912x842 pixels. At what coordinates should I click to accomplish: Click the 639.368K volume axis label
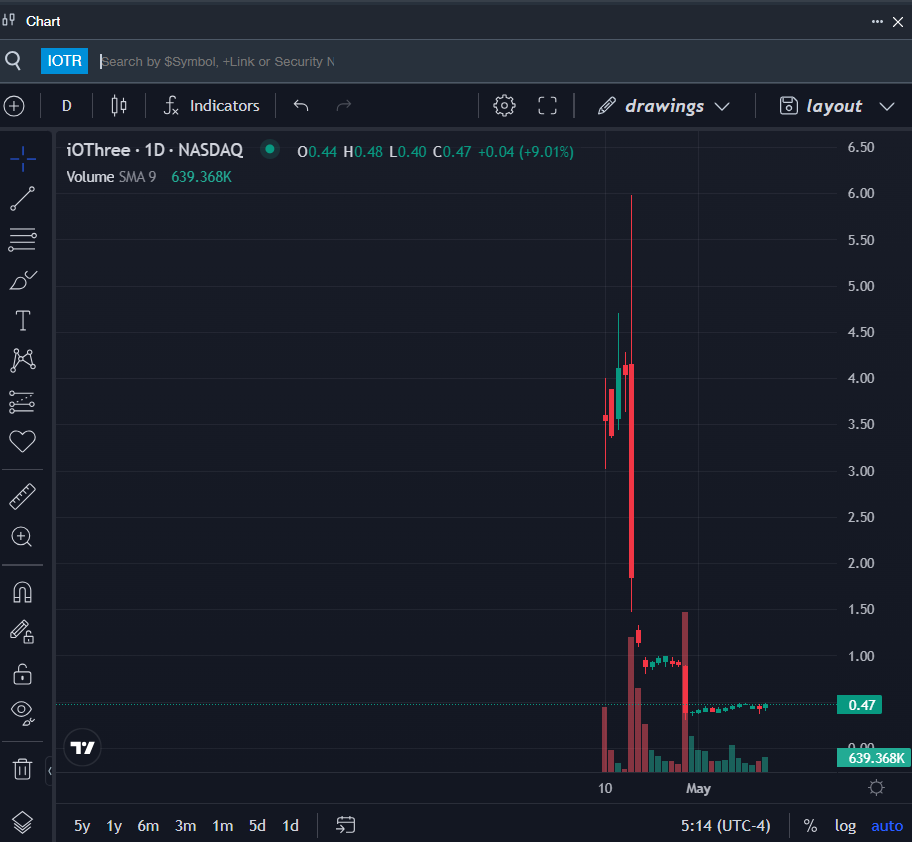point(874,758)
